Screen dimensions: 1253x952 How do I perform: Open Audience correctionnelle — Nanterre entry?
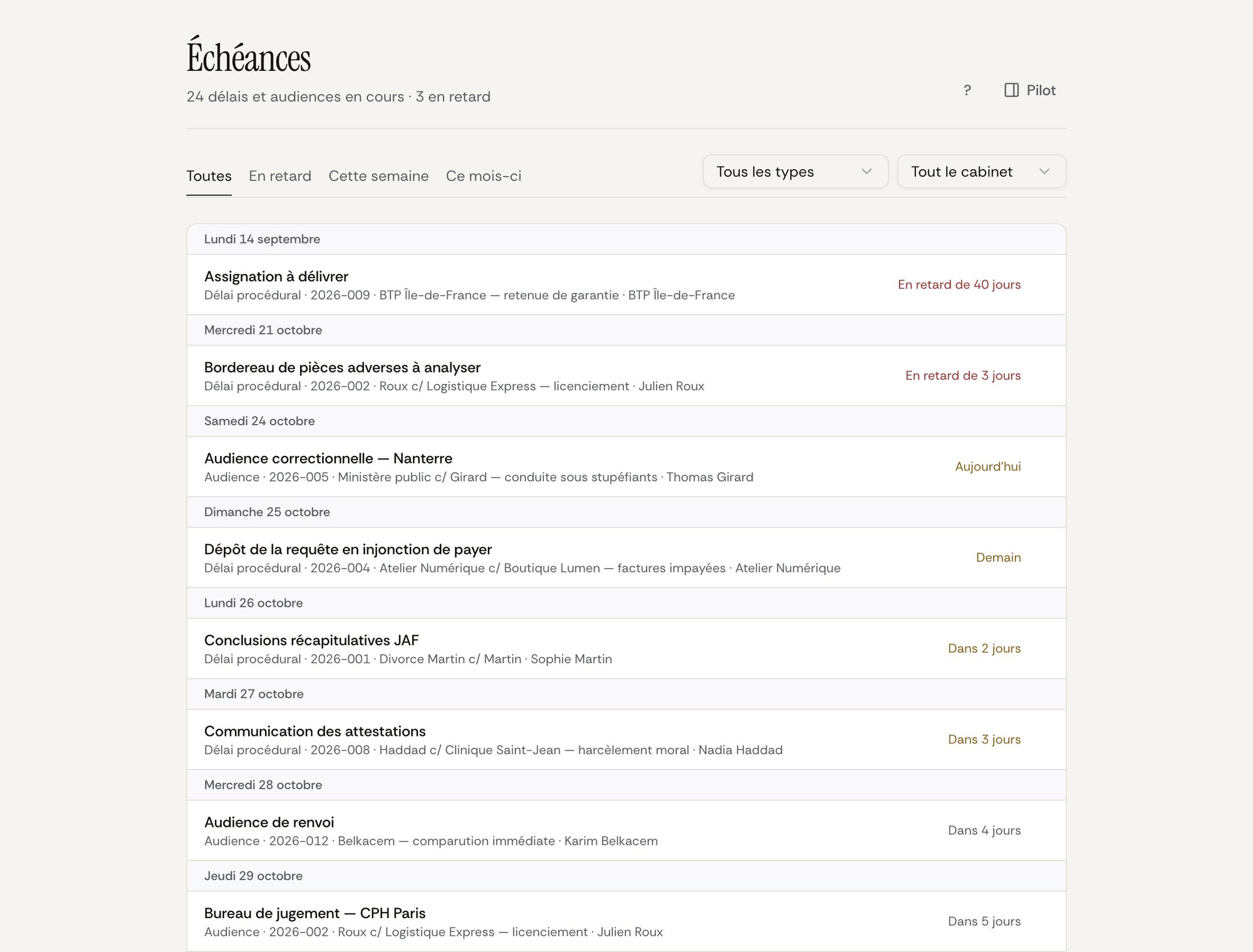tap(626, 467)
